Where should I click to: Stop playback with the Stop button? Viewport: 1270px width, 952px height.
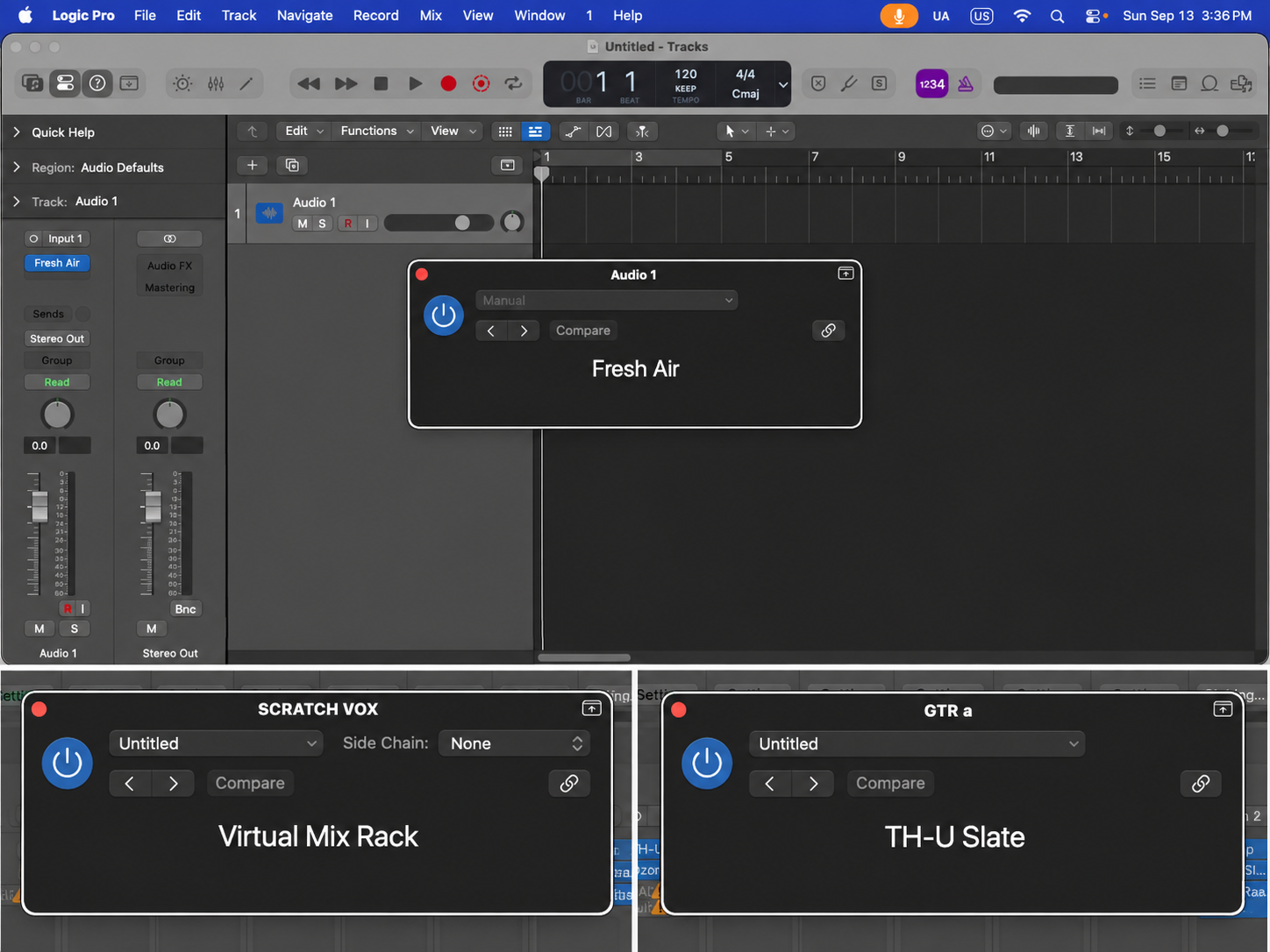[x=381, y=83]
